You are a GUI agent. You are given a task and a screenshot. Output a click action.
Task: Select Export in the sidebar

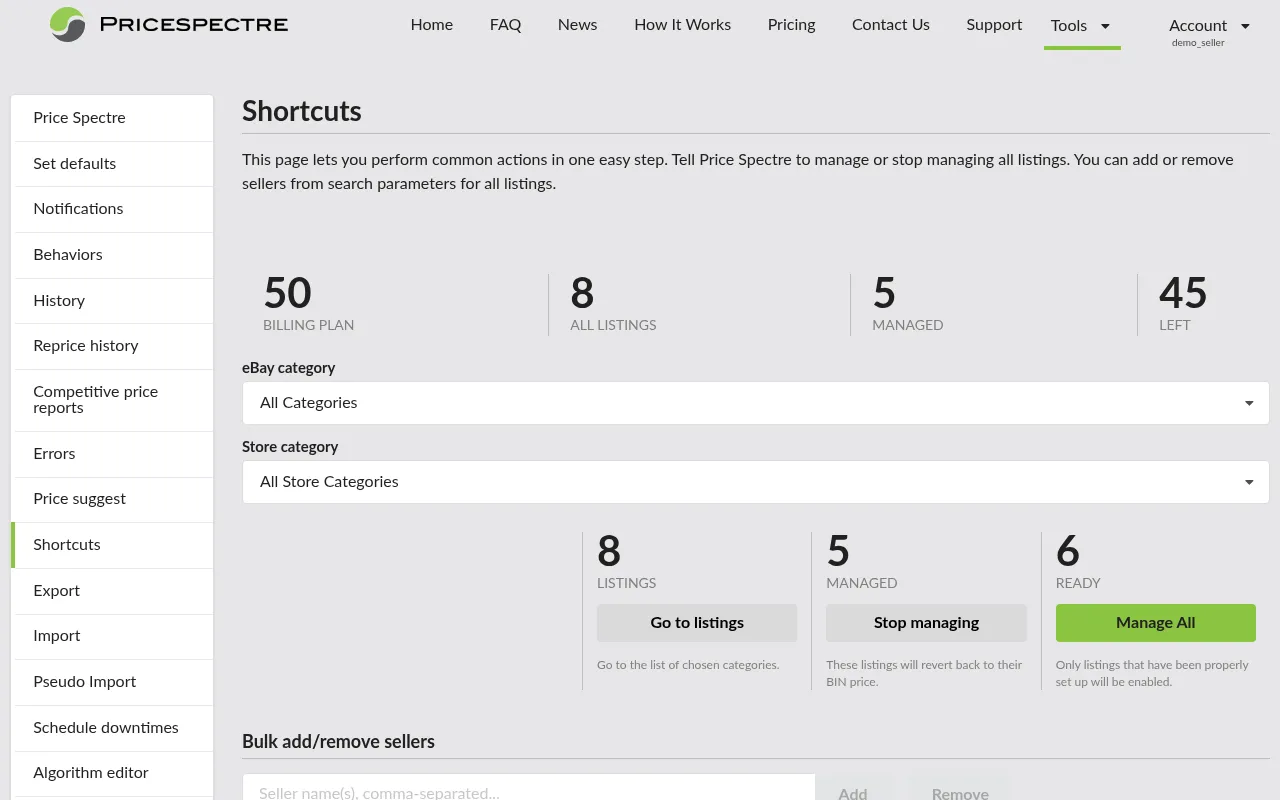[x=56, y=591]
